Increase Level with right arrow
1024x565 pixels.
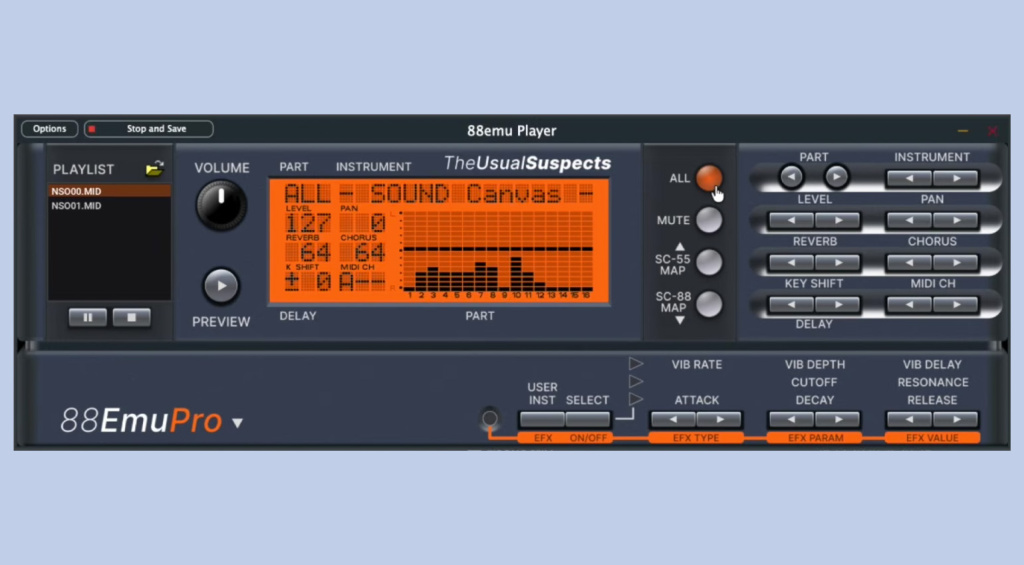(x=838, y=221)
